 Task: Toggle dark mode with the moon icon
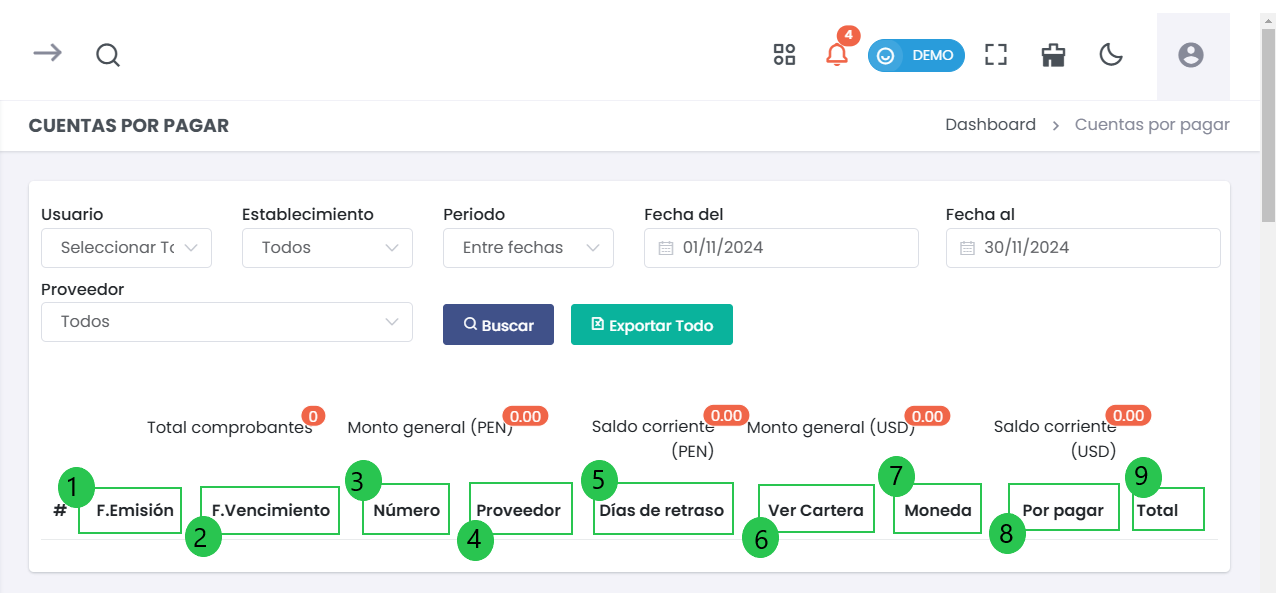(1111, 55)
